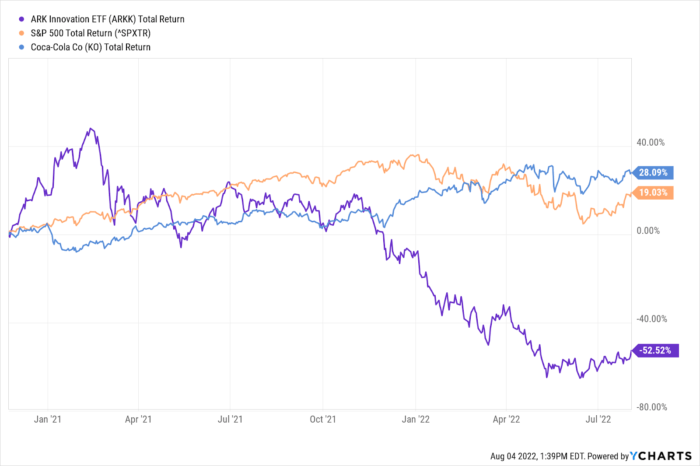Click the YCharts logo in the footer
The image size is (700, 466).
660,456
